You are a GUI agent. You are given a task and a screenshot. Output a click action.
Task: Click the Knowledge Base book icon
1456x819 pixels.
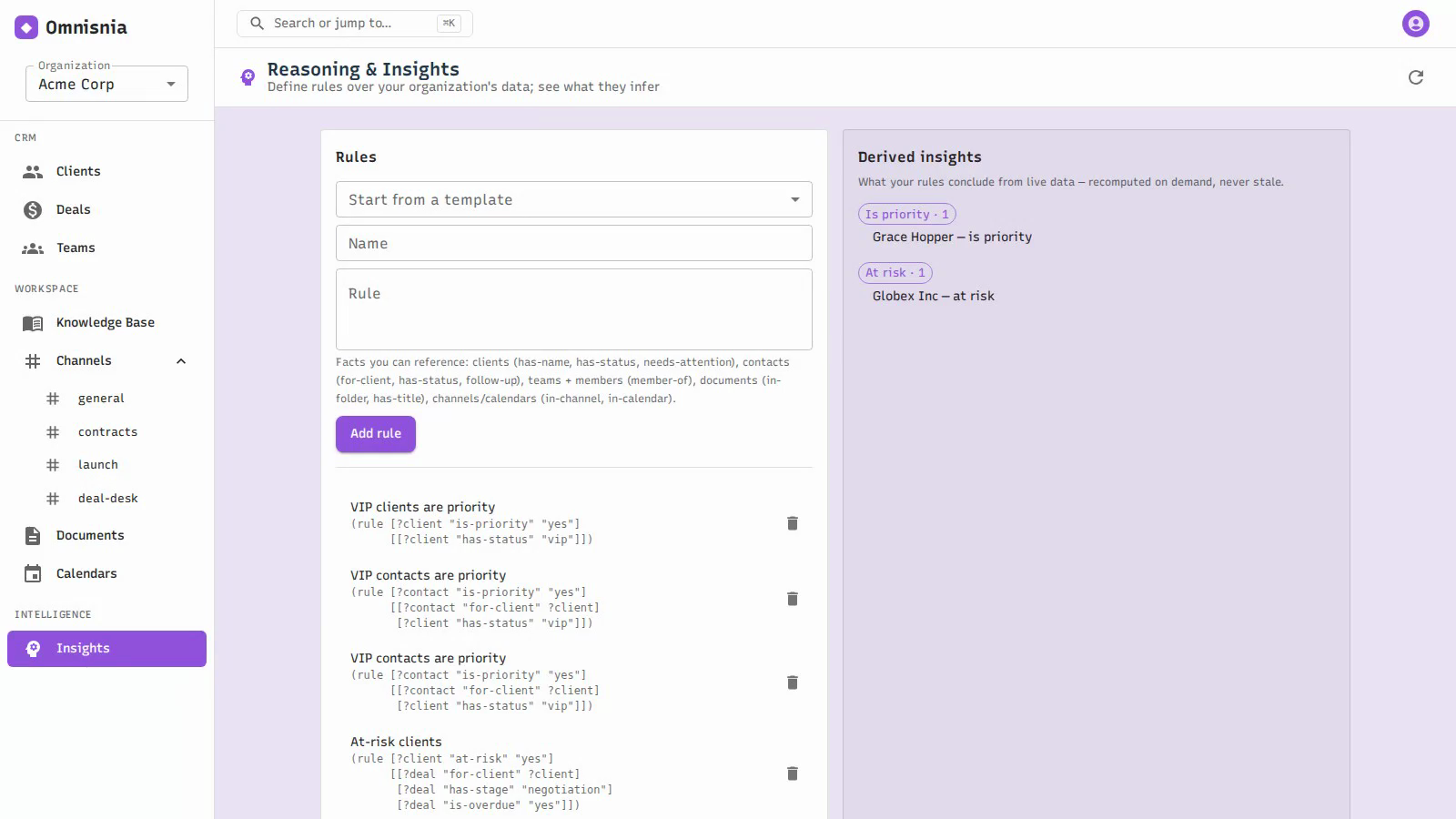(x=33, y=323)
